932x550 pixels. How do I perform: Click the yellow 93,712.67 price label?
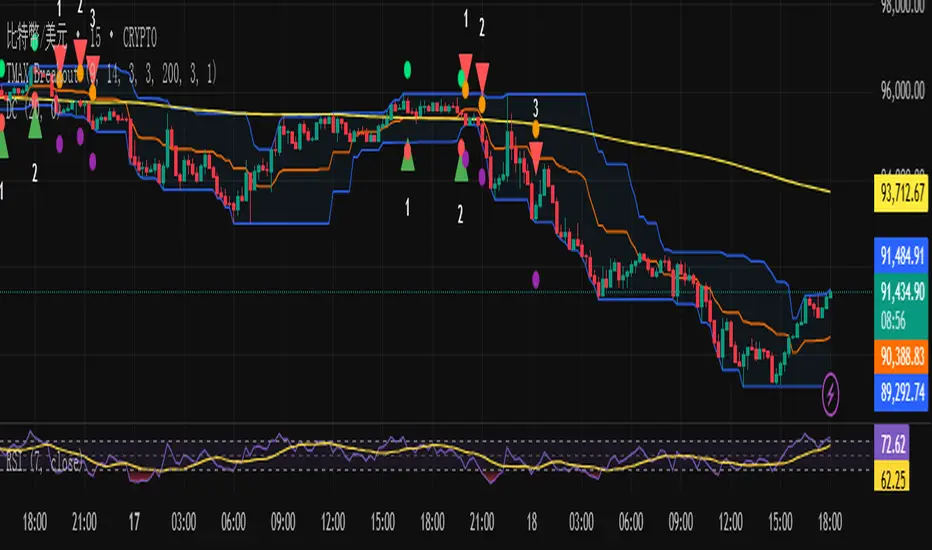point(902,193)
